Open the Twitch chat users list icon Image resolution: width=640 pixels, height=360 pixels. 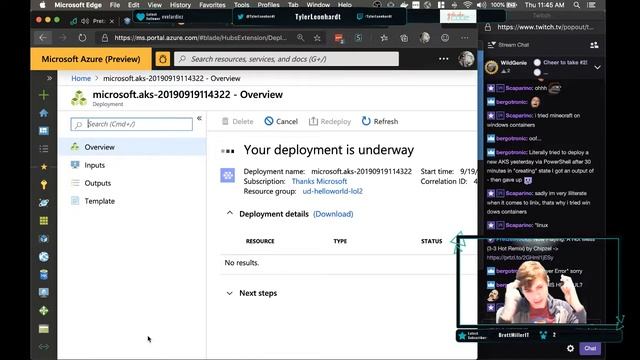coord(594,45)
